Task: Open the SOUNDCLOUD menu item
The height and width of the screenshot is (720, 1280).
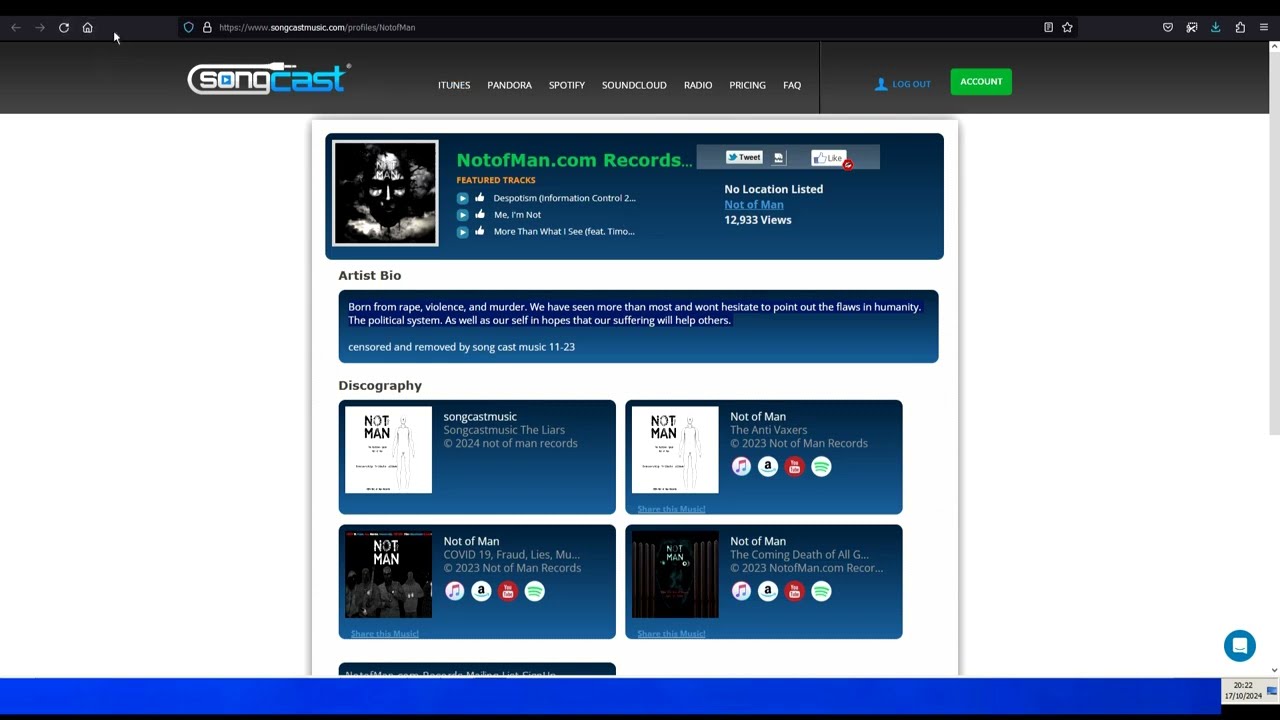Action: [634, 85]
